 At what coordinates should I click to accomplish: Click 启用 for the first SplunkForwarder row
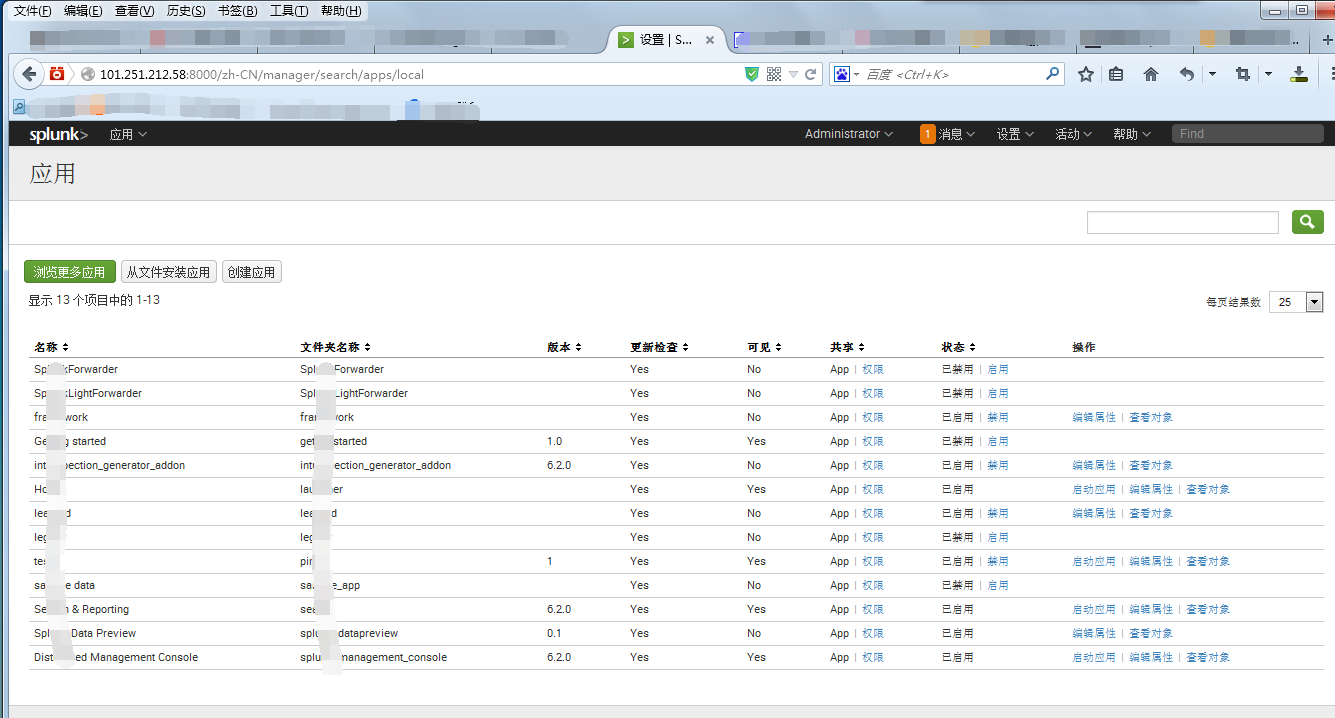998,369
